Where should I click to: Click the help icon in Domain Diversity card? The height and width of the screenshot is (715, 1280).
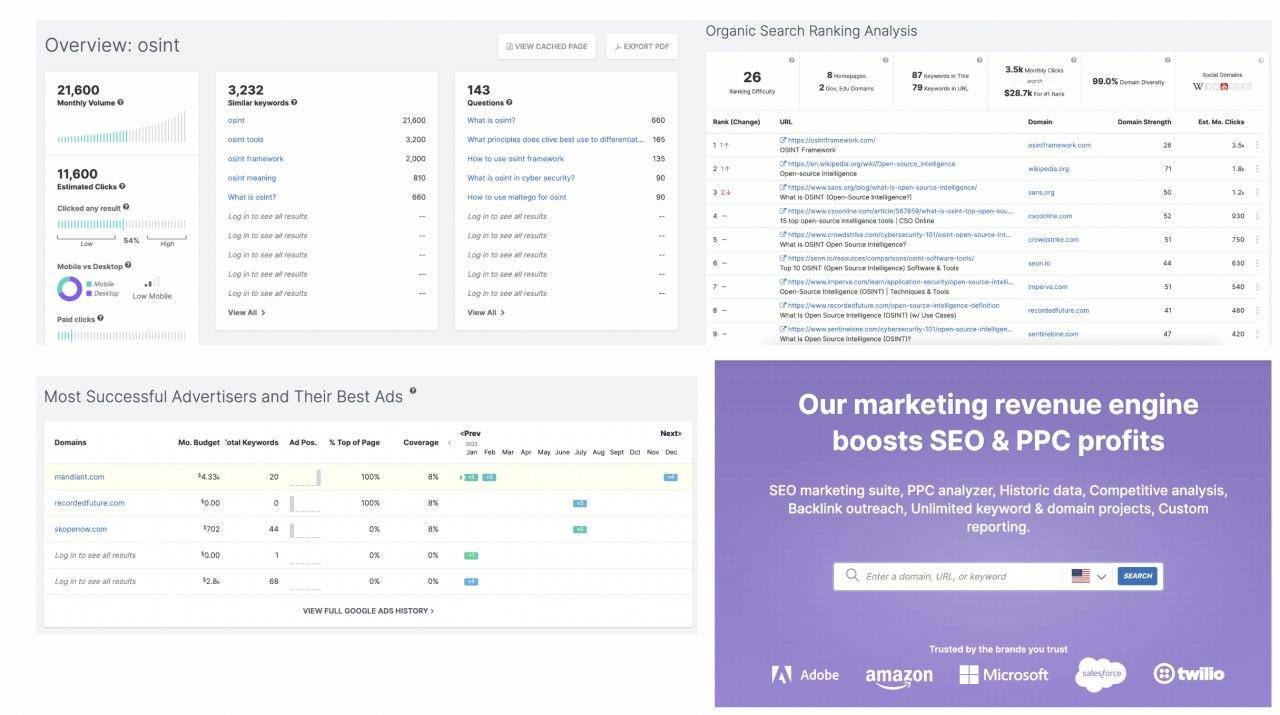(1167, 61)
